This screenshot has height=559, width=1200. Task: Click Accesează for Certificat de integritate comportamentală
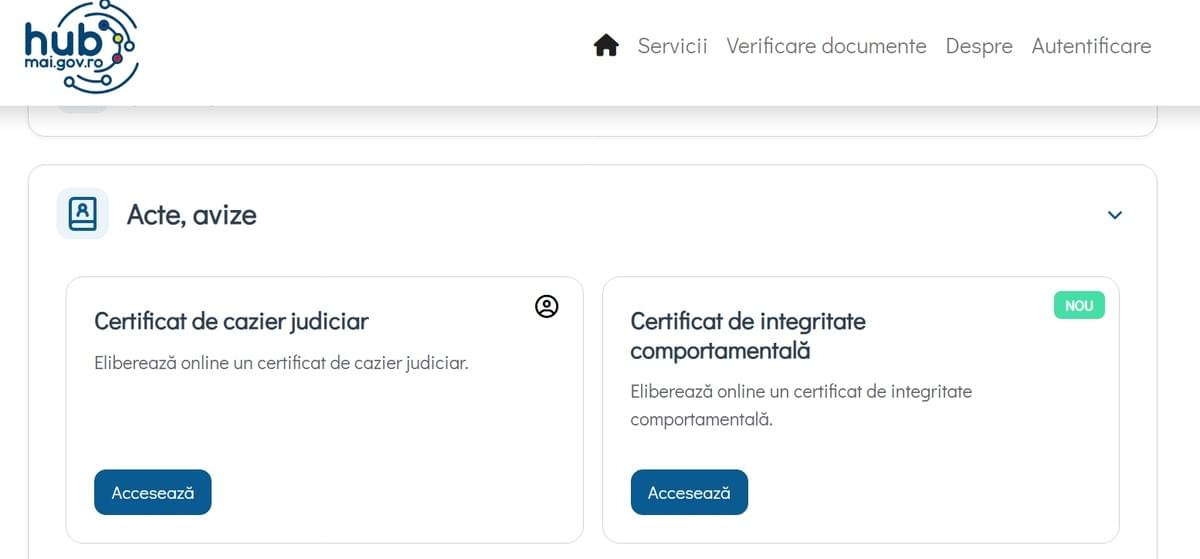(689, 492)
